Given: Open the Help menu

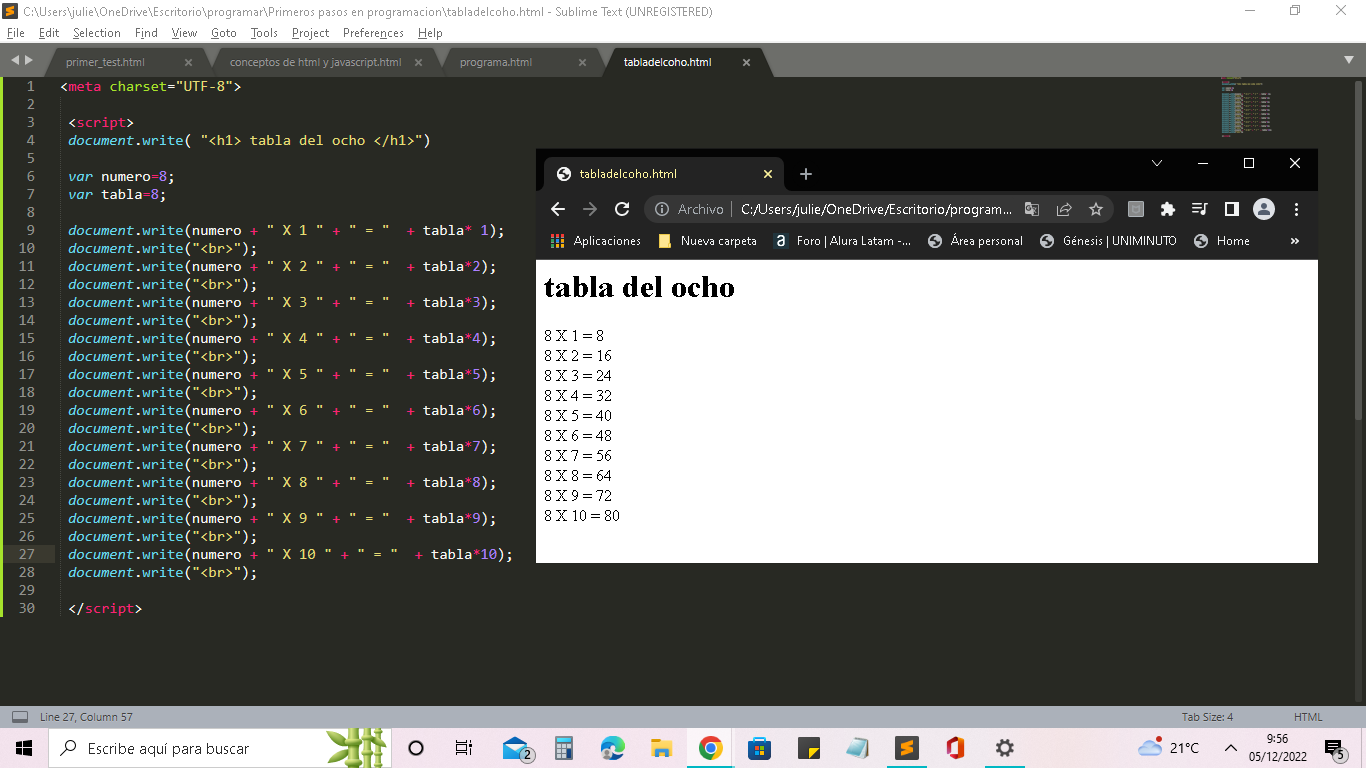Looking at the screenshot, I should [x=430, y=33].
